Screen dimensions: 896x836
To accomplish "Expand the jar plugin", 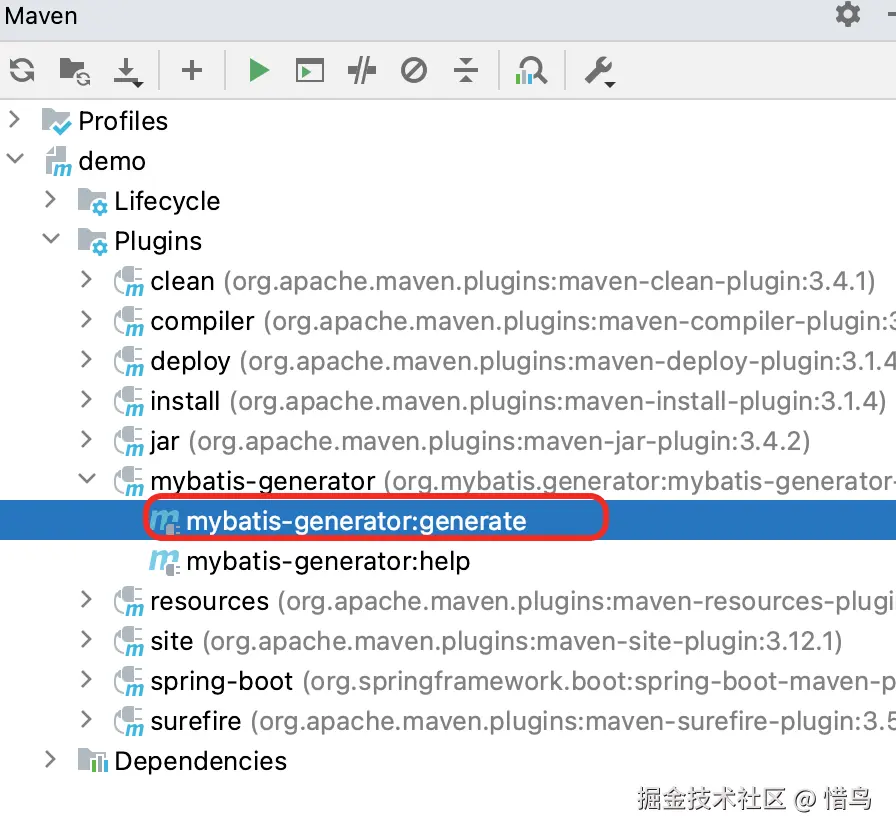I will (x=86, y=439).
